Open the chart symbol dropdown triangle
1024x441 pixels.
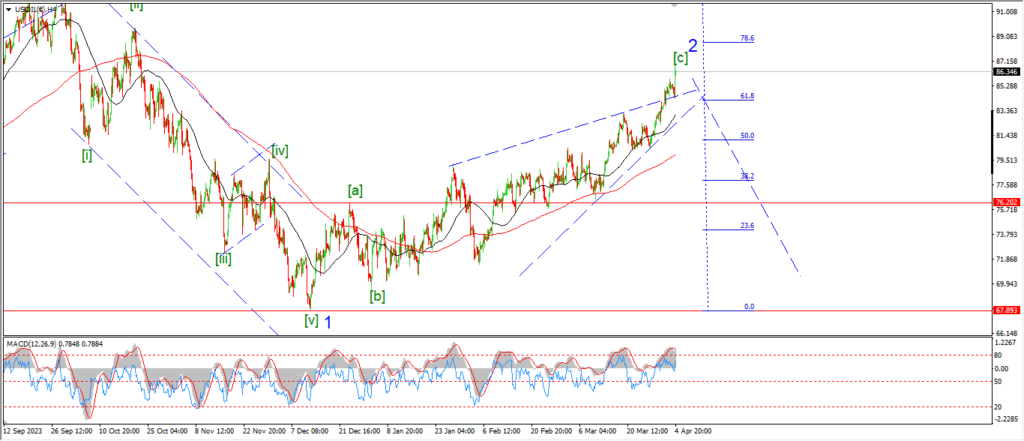coord(9,9)
